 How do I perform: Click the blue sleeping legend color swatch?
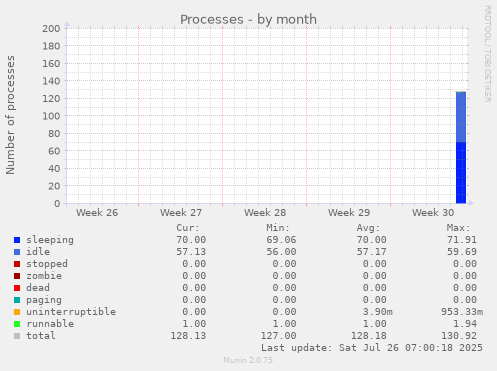17,240
